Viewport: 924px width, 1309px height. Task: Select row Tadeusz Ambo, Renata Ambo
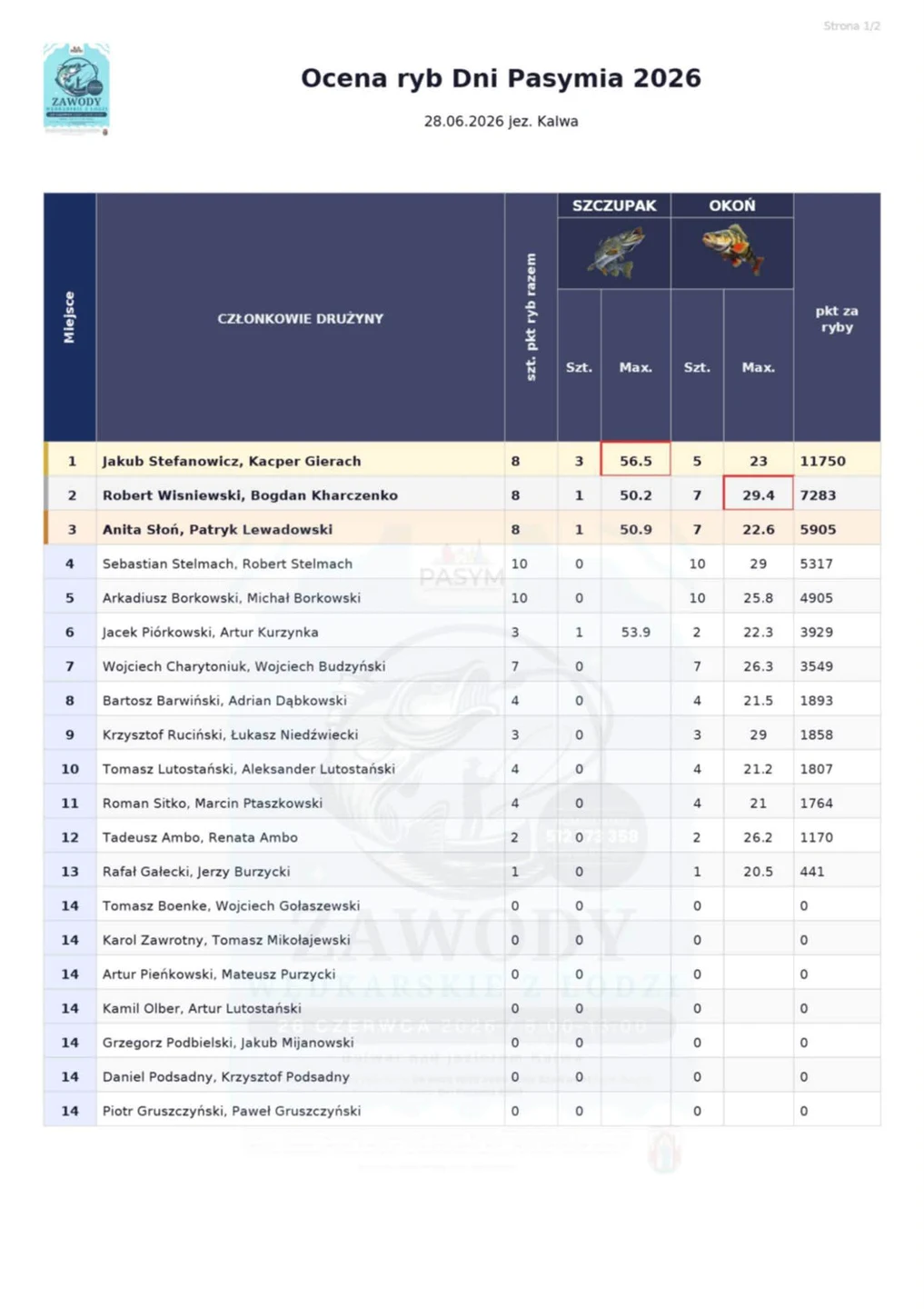(462, 836)
